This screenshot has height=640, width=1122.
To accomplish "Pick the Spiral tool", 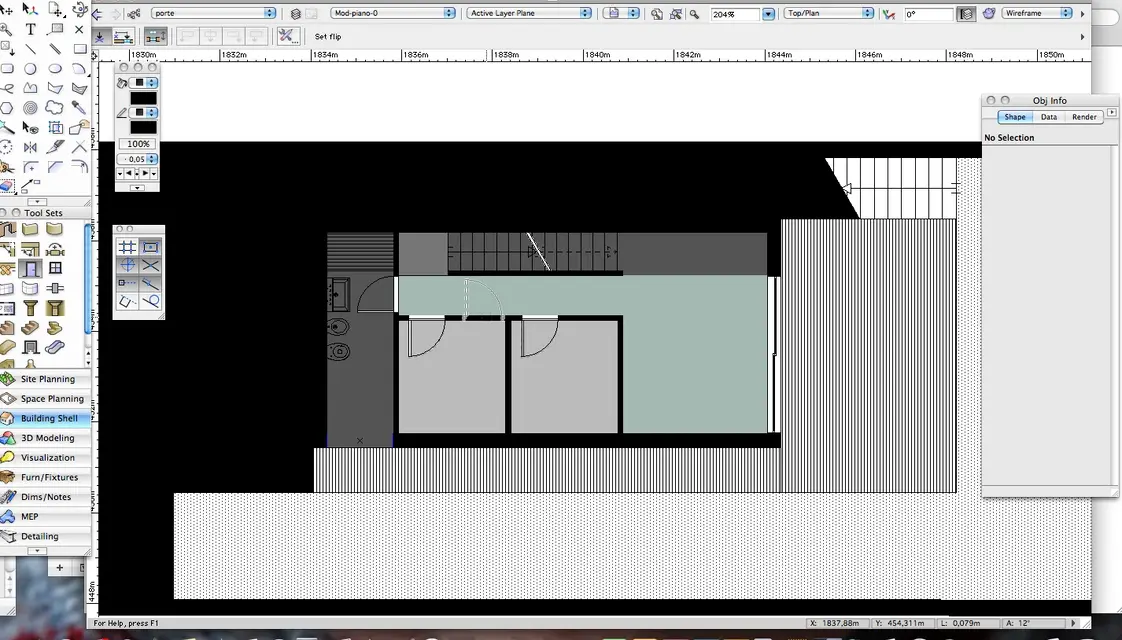I will pos(31,108).
